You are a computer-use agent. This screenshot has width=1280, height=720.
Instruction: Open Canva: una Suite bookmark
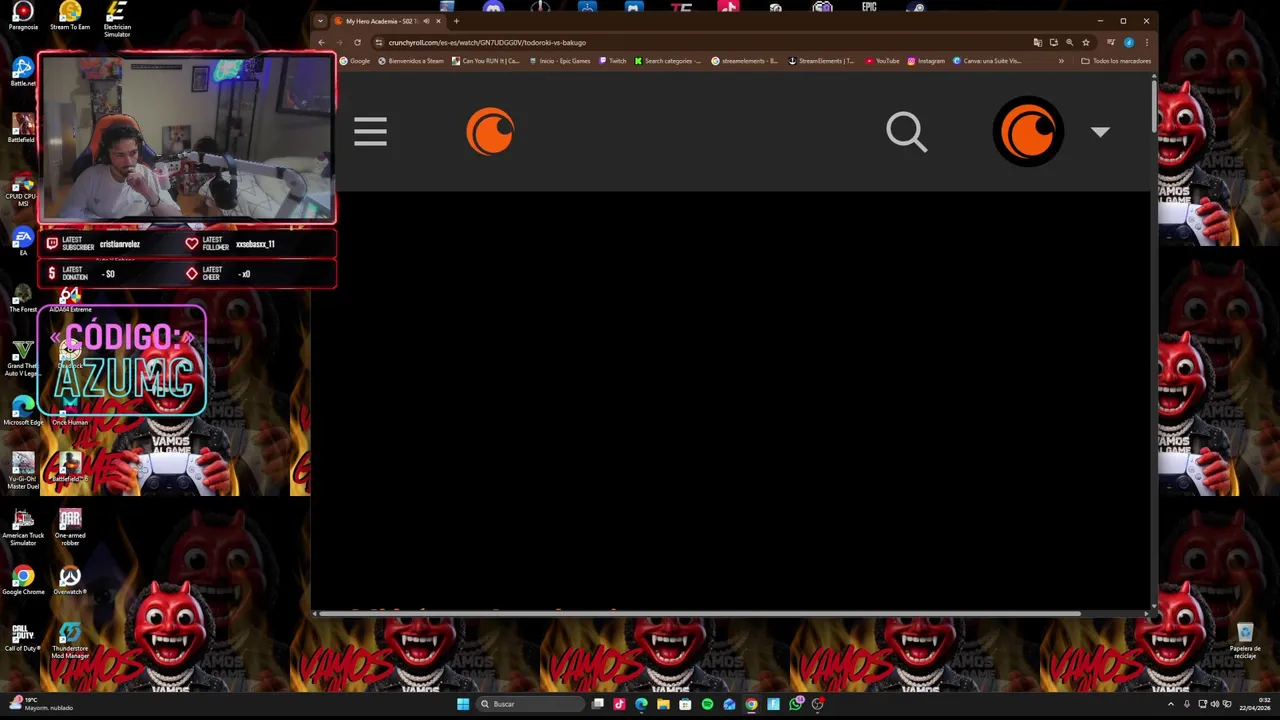[x=987, y=61]
